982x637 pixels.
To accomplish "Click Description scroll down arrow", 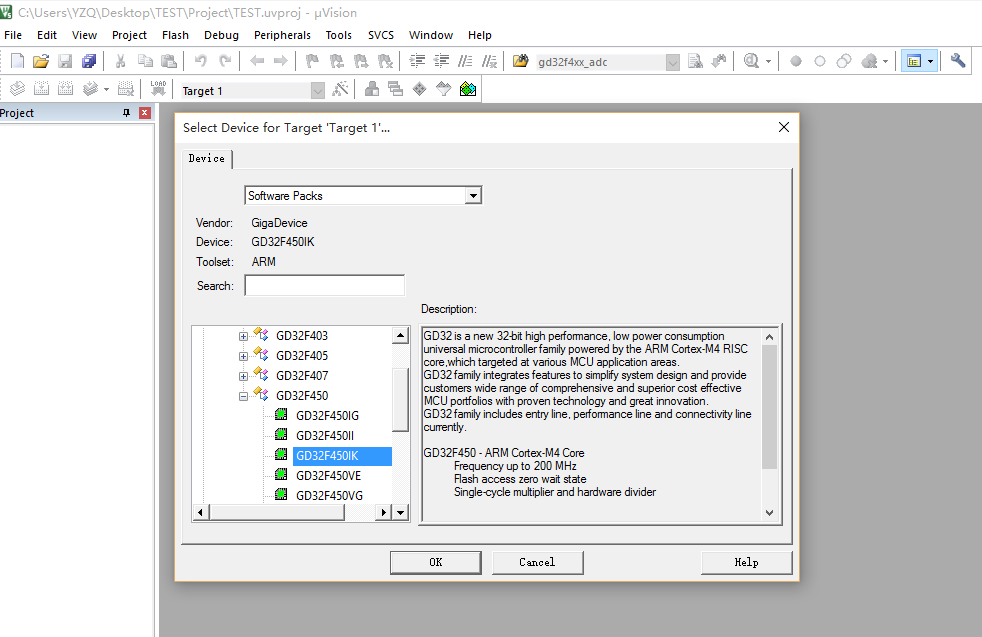I will tap(769, 513).
